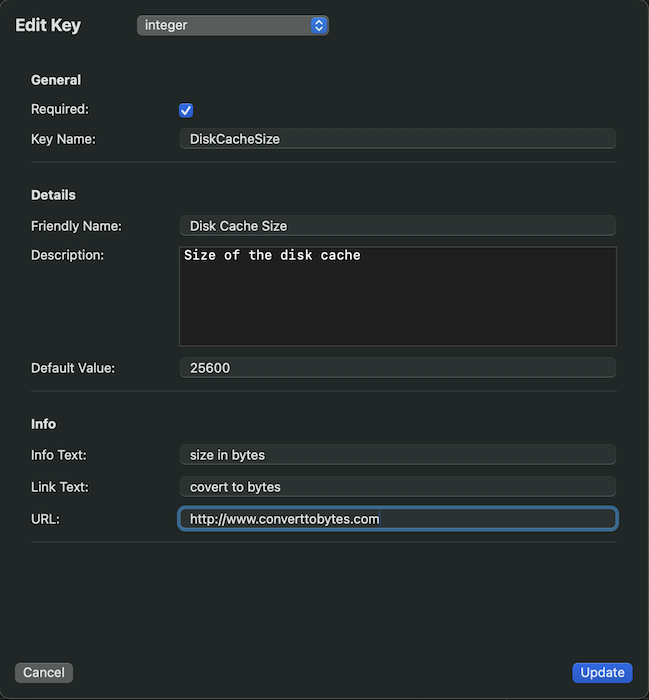Click the Friendly Name: label
Screen dimensions: 649x700
(76, 226)
